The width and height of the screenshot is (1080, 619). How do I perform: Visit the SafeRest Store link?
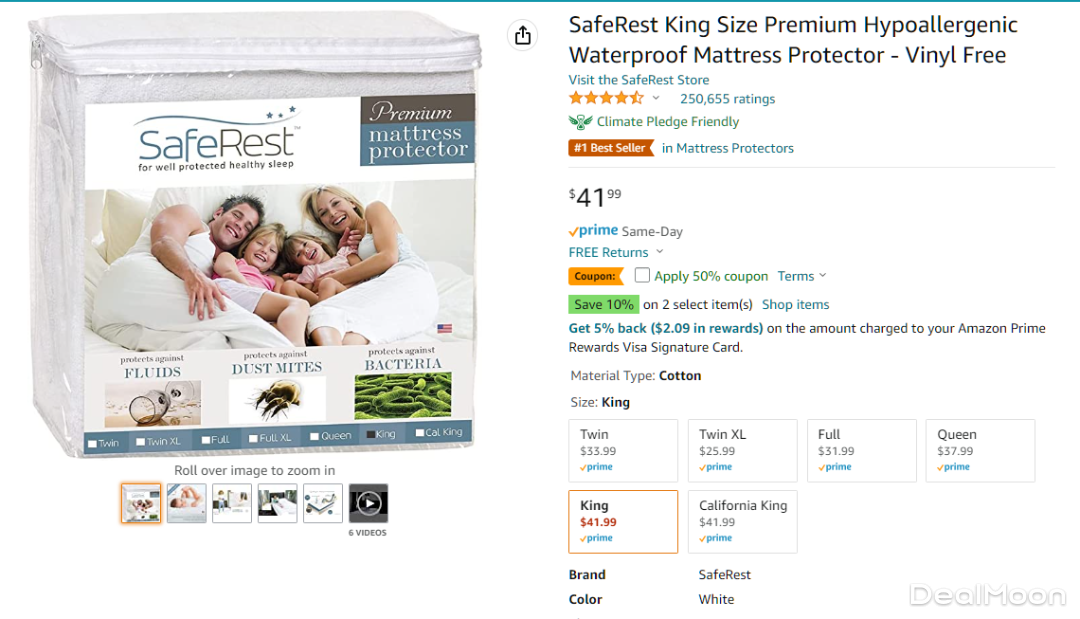pos(639,80)
